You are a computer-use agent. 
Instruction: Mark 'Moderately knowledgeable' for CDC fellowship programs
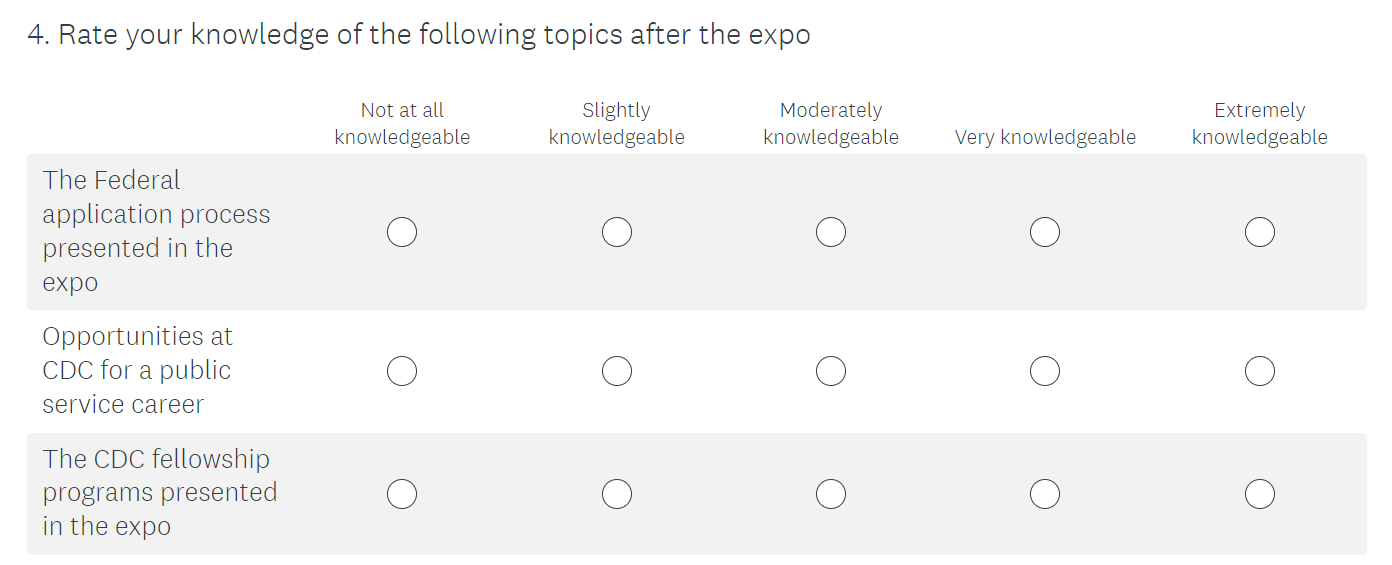tap(831, 494)
